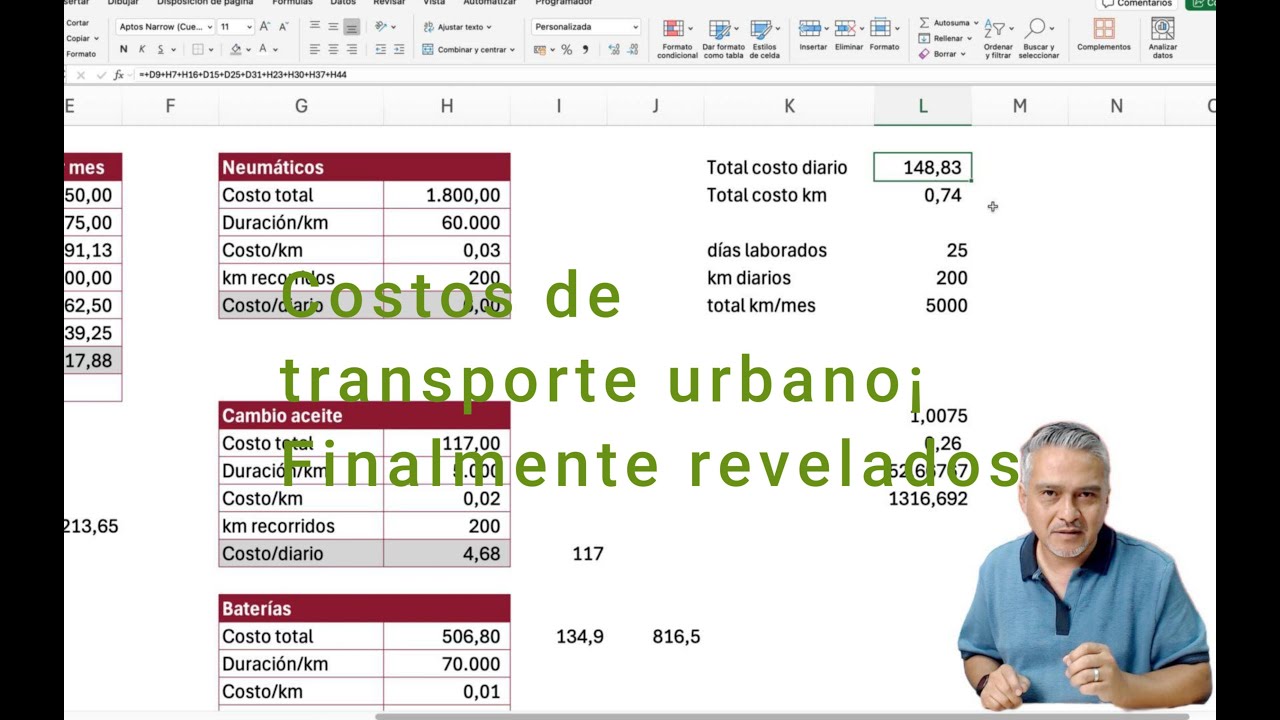
Task: Click Analizar datos
Action: click(1163, 38)
